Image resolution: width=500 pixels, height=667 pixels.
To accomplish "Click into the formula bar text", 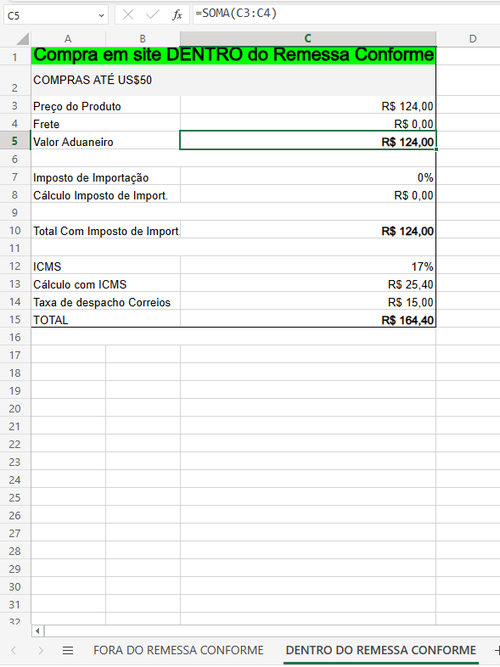I will (346, 14).
